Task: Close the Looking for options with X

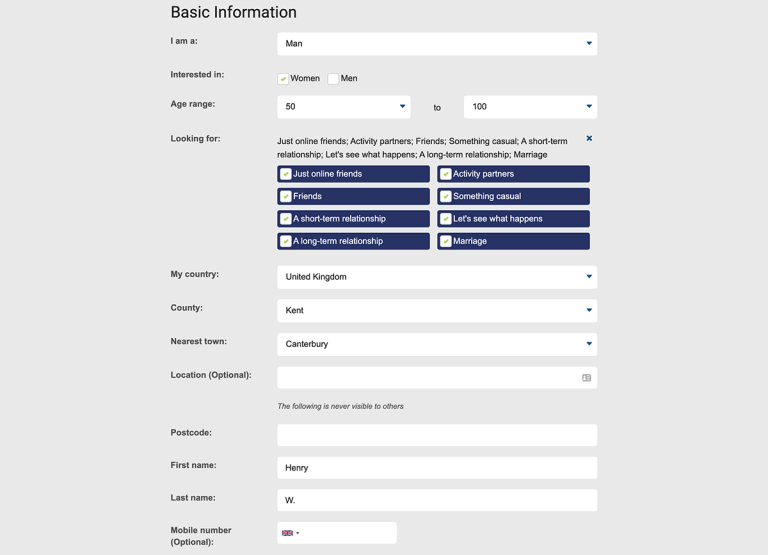Action: [x=589, y=139]
